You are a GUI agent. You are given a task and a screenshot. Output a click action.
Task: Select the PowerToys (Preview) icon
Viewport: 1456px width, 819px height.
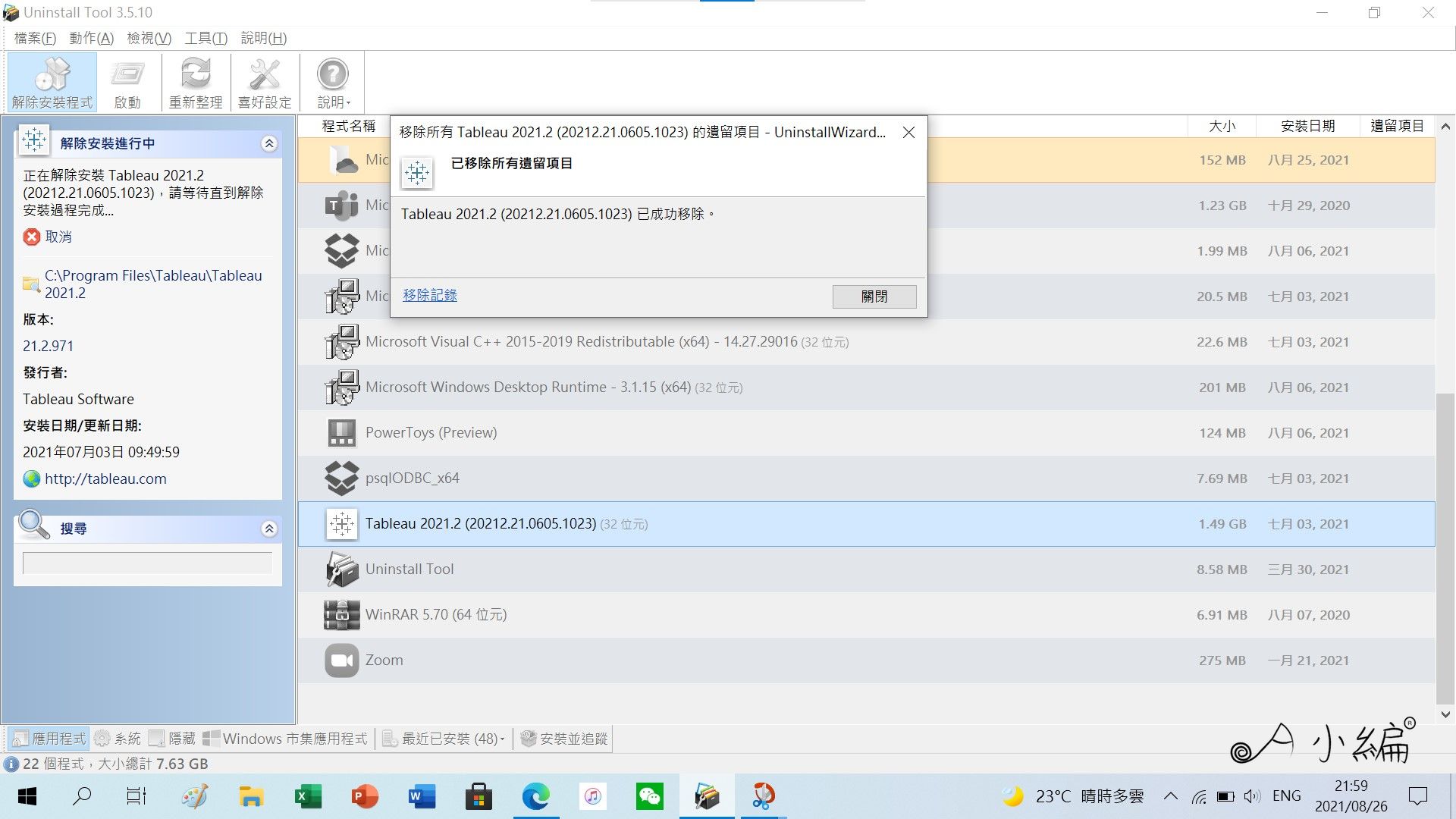[x=341, y=433]
